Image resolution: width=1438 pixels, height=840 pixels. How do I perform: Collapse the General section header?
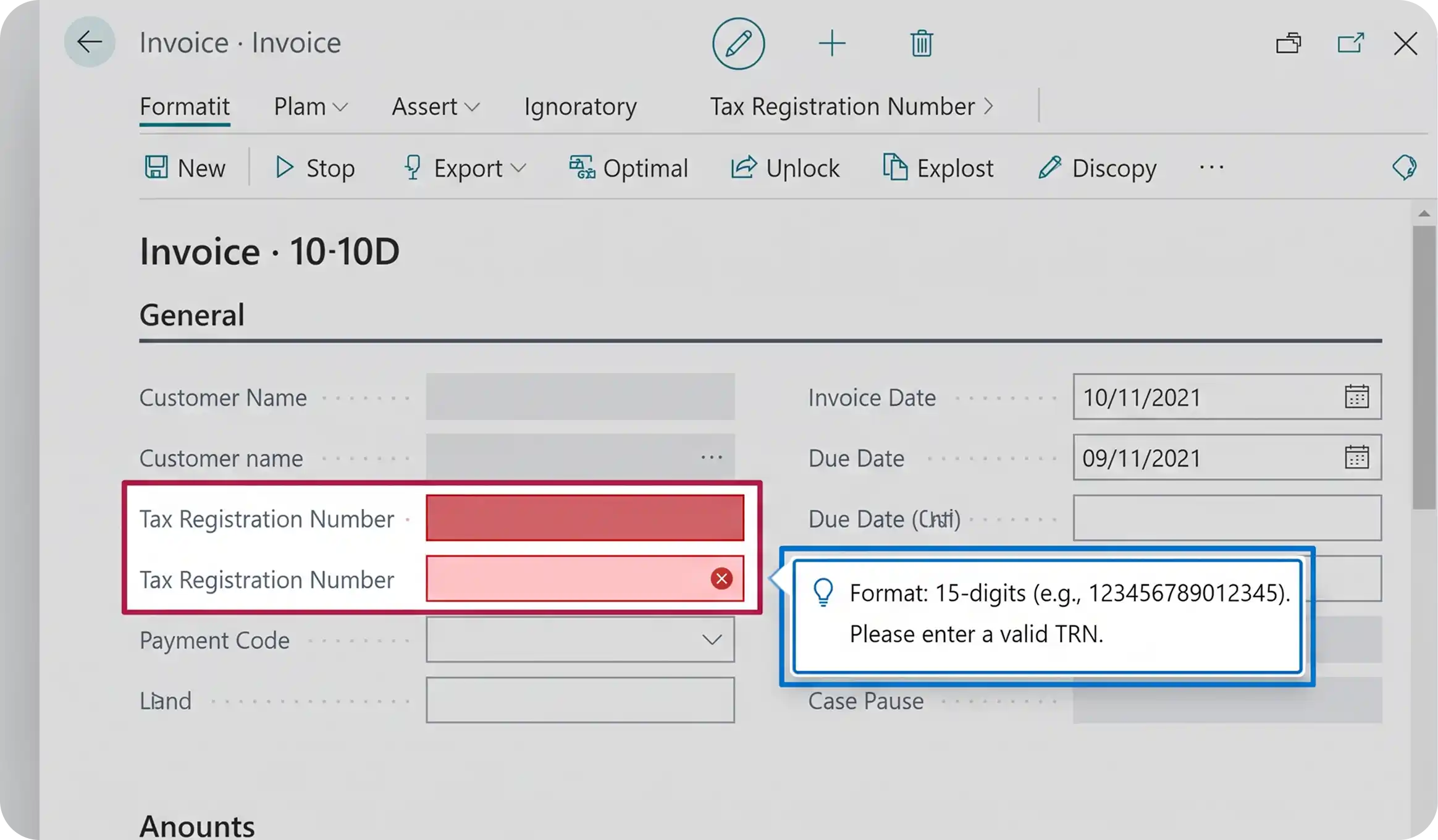pyautogui.click(x=192, y=315)
